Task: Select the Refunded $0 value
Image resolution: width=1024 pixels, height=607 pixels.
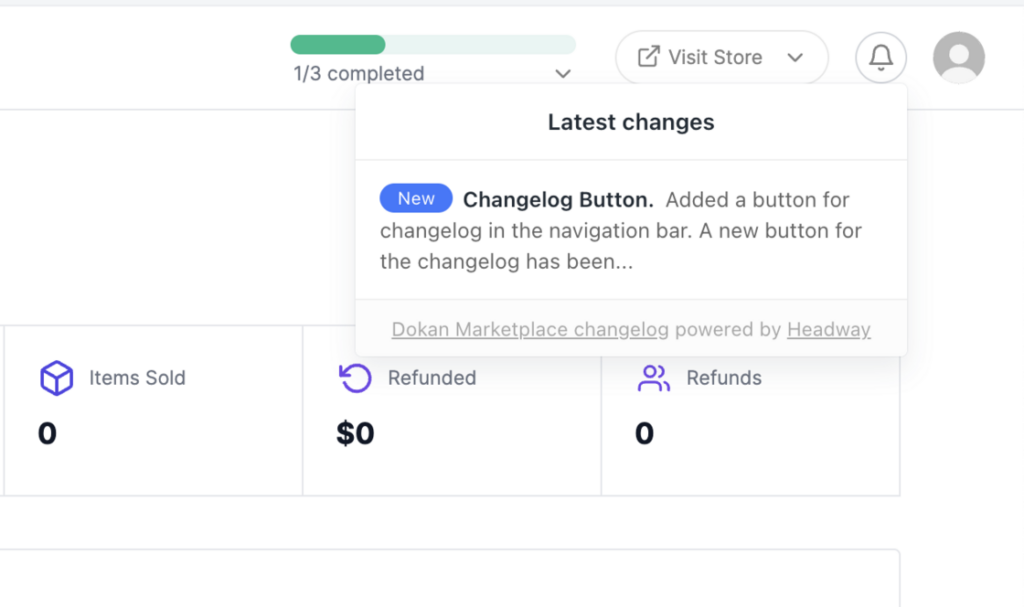Action: [355, 433]
